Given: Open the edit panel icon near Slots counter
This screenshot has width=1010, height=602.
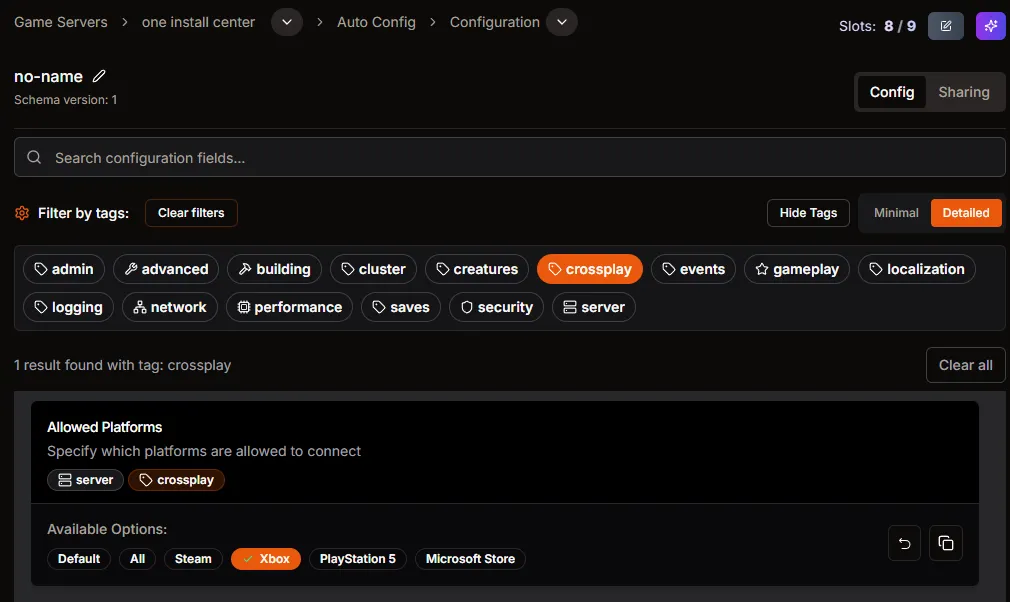Looking at the screenshot, I should tap(946, 26).
